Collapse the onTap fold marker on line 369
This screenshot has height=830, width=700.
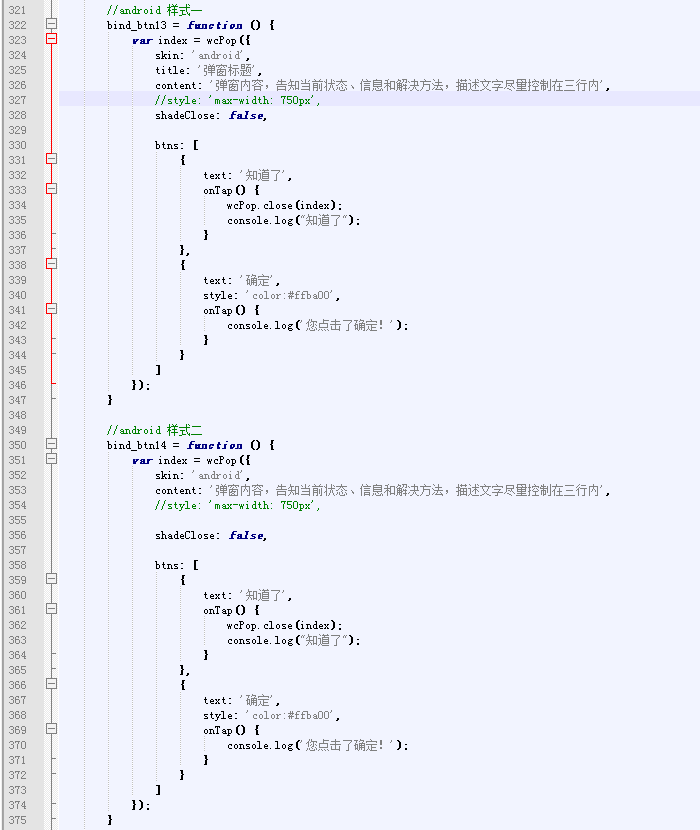51,729
